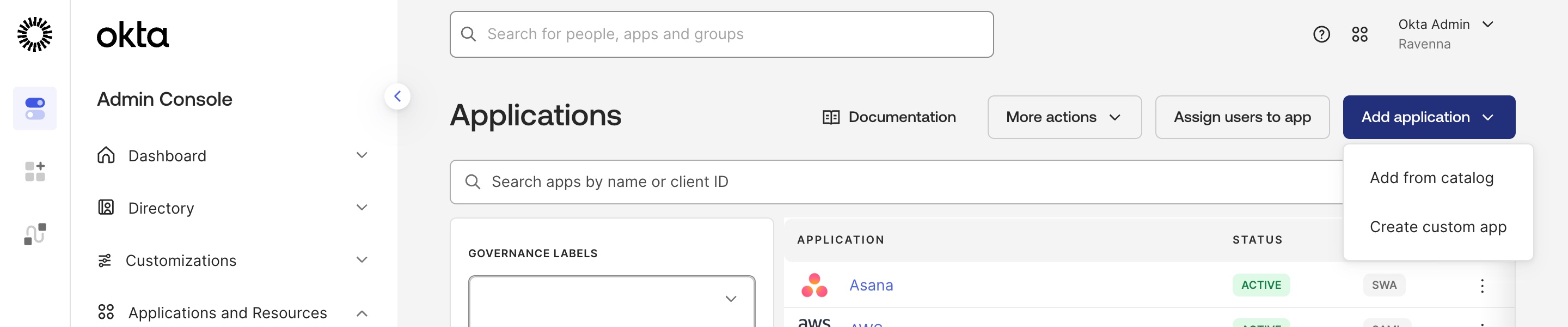Click the STATUS column header
The width and height of the screenshot is (1568, 327).
pyautogui.click(x=1258, y=240)
